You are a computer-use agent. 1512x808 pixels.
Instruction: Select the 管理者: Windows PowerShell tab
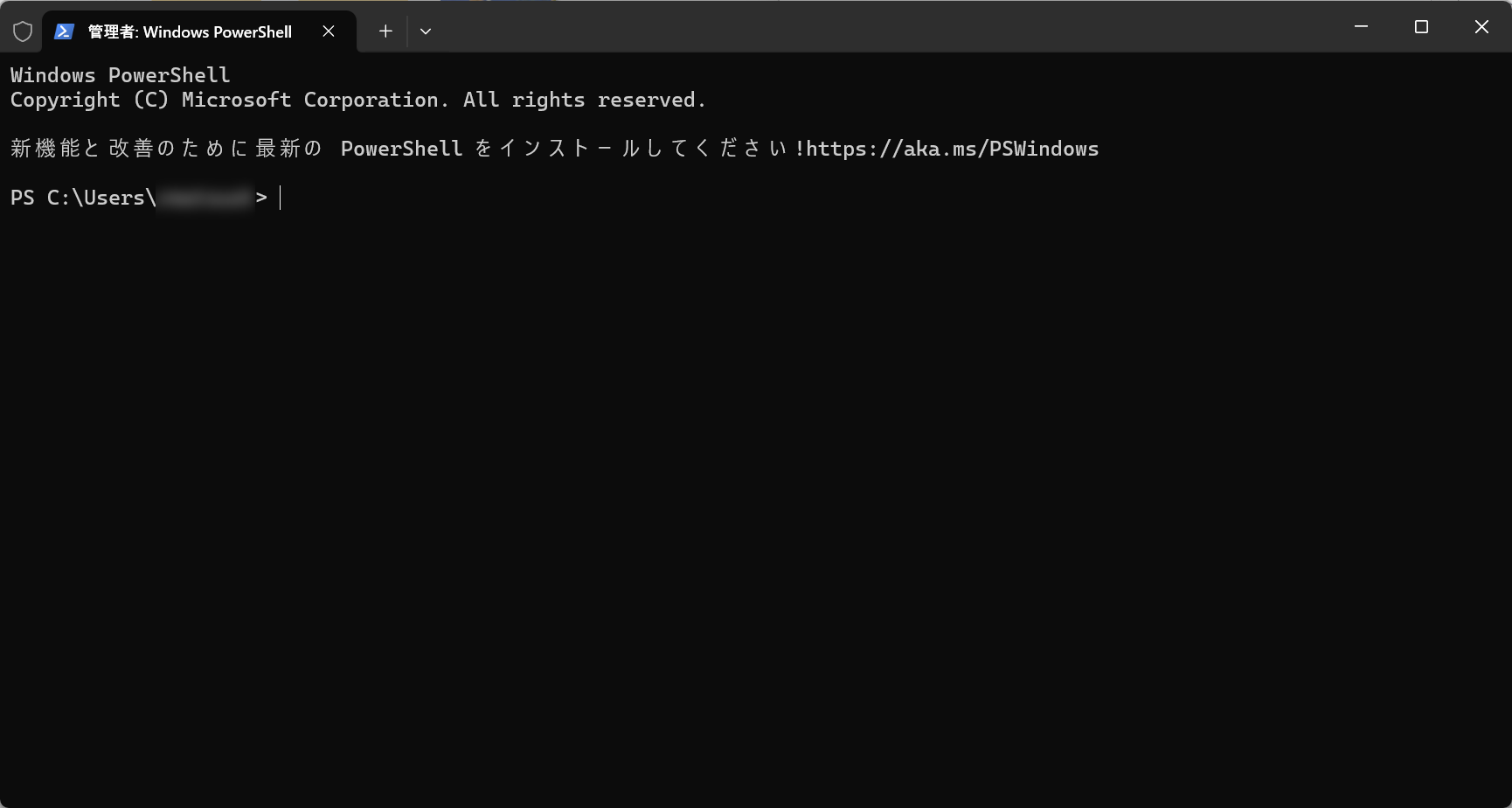pos(187,31)
